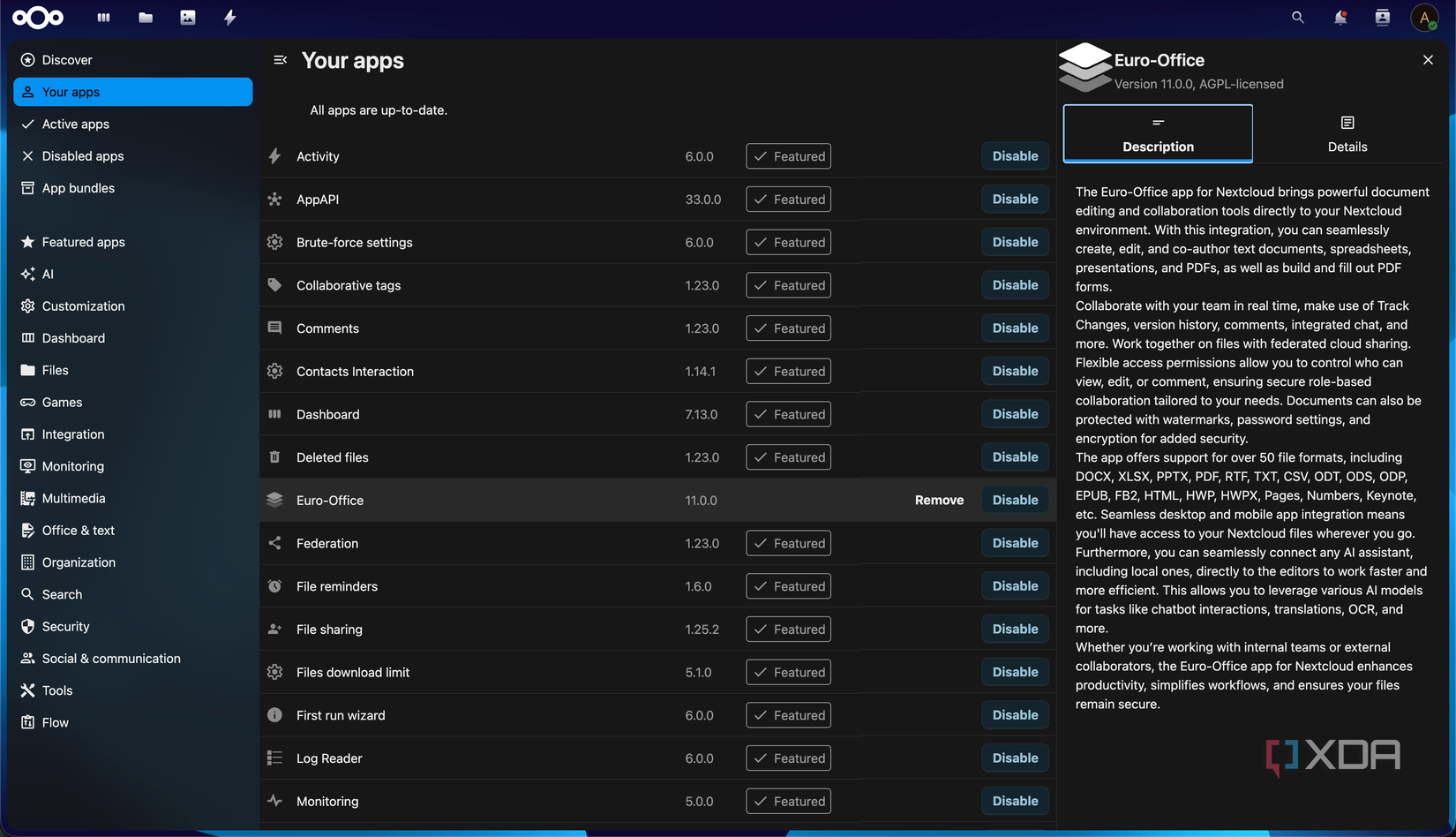Open the AI category
The width and height of the screenshot is (1456, 837).
(133, 275)
